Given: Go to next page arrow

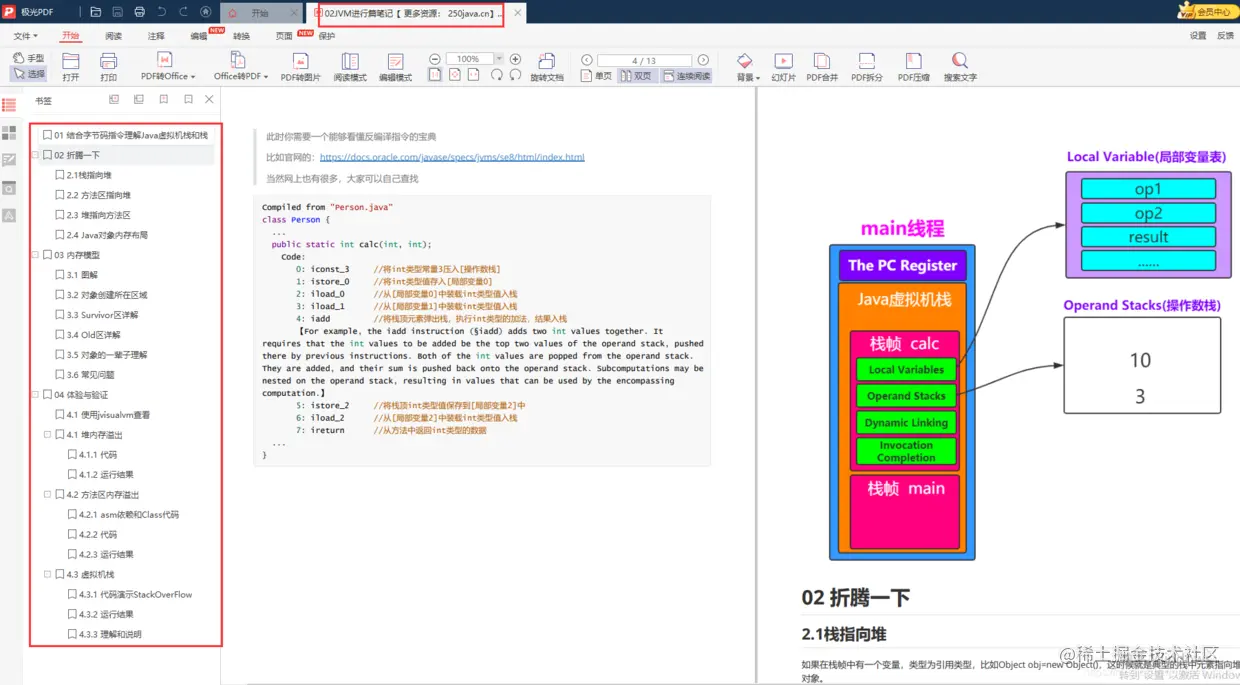Looking at the screenshot, I should coord(703,60).
